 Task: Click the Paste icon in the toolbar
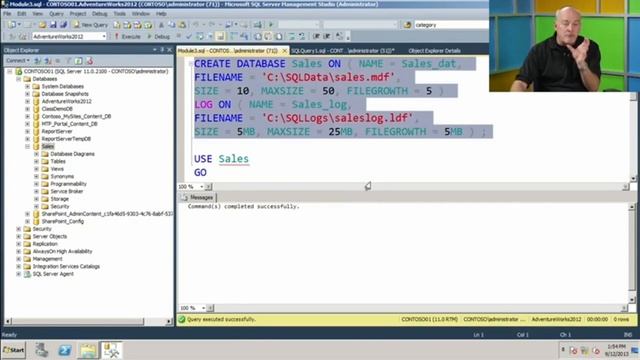(x=182, y=25)
